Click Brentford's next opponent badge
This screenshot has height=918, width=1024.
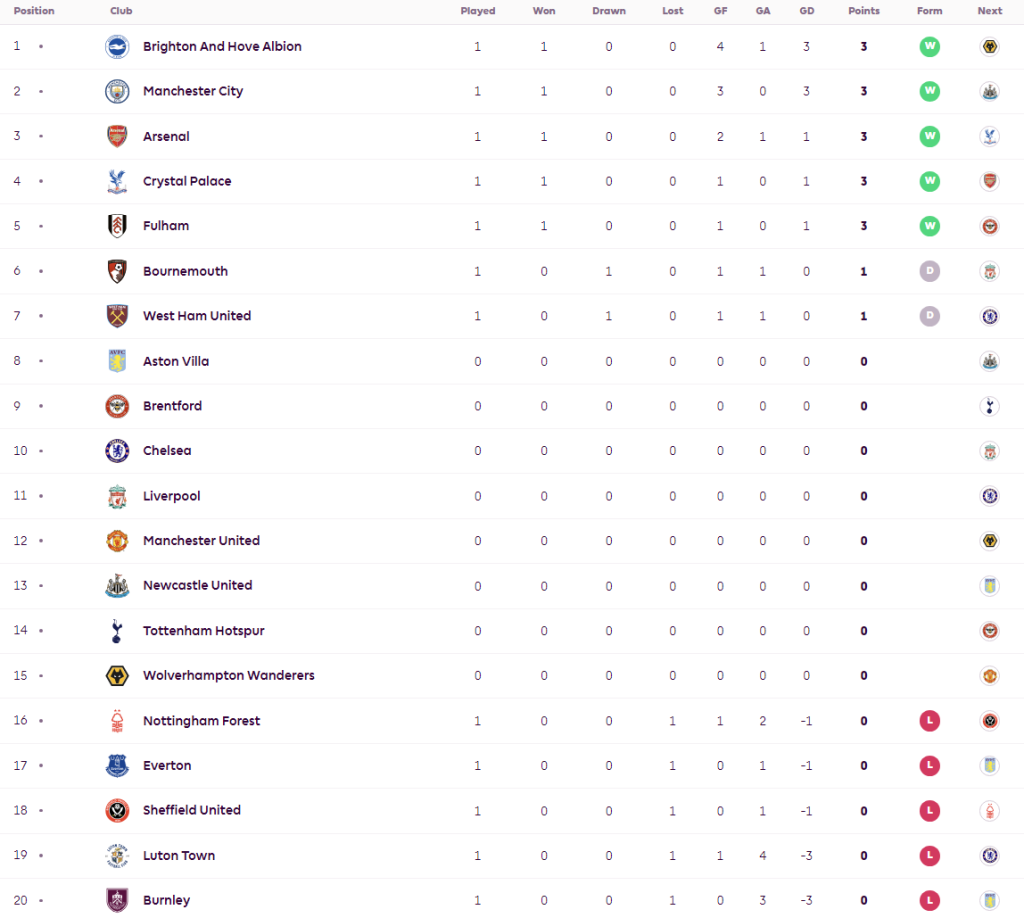coord(989,406)
